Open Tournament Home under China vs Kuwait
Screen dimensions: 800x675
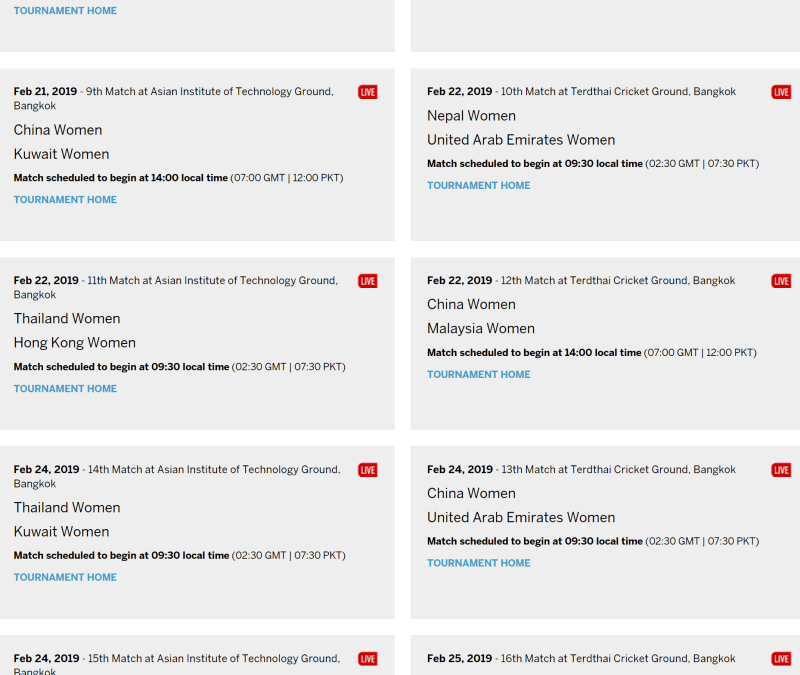coord(65,200)
